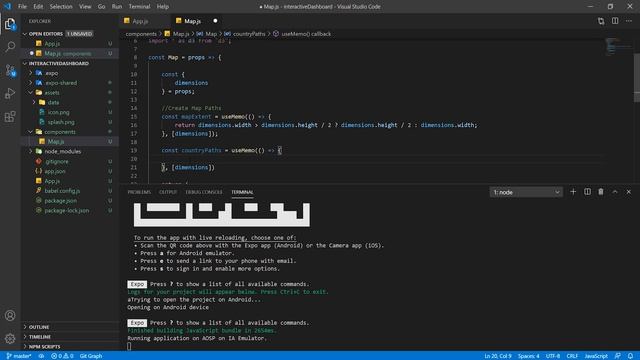Screen dimensions: 640x360
Task: Open the Accounts menu icon
Action: (10, 315)
